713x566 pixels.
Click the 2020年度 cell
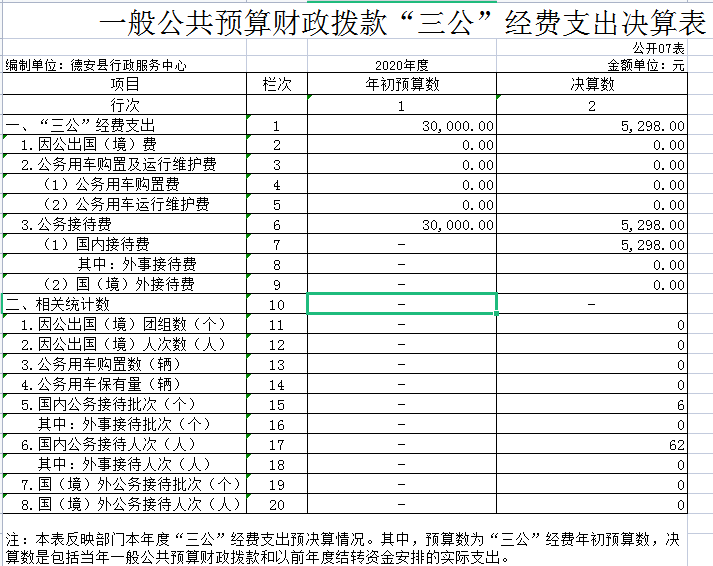coord(402,65)
